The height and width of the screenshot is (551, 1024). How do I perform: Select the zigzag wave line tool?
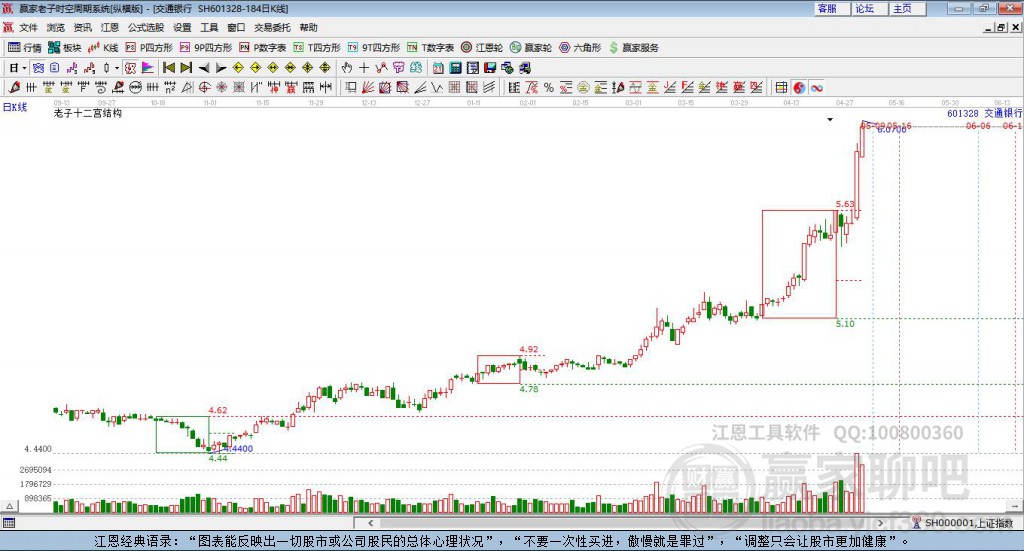click(x=437, y=87)
